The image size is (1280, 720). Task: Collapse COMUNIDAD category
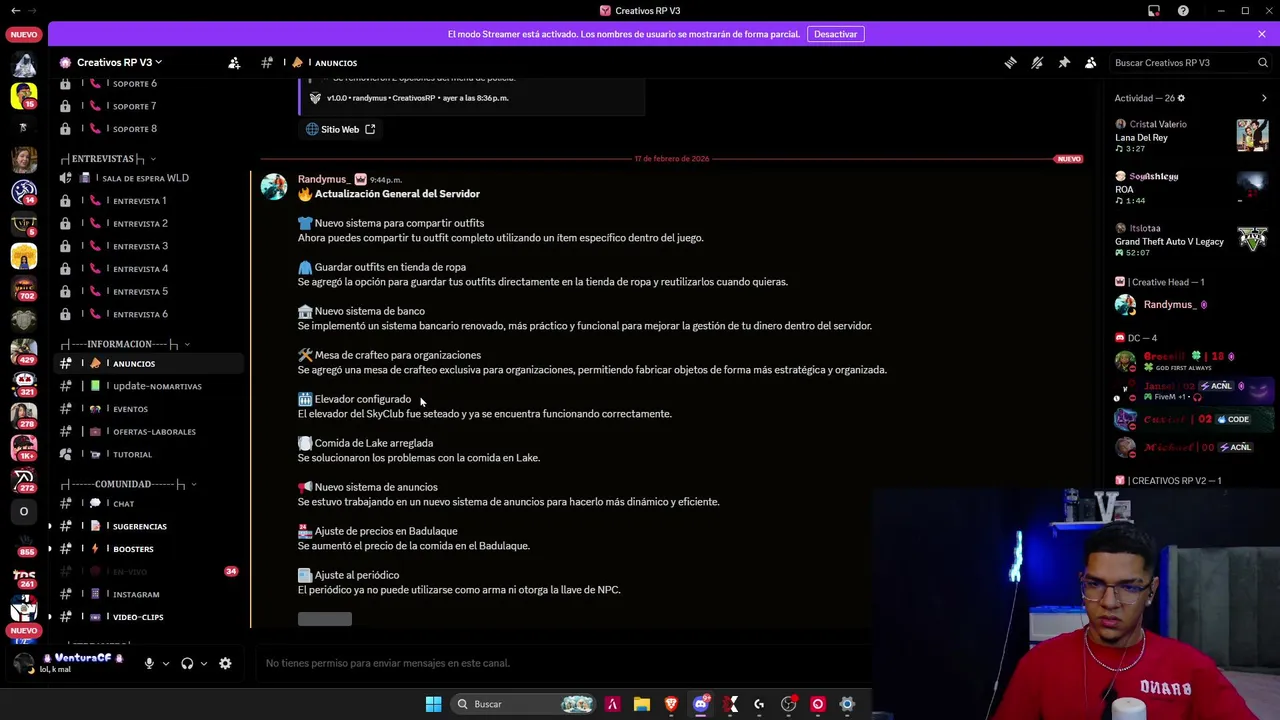coord(128,484)
